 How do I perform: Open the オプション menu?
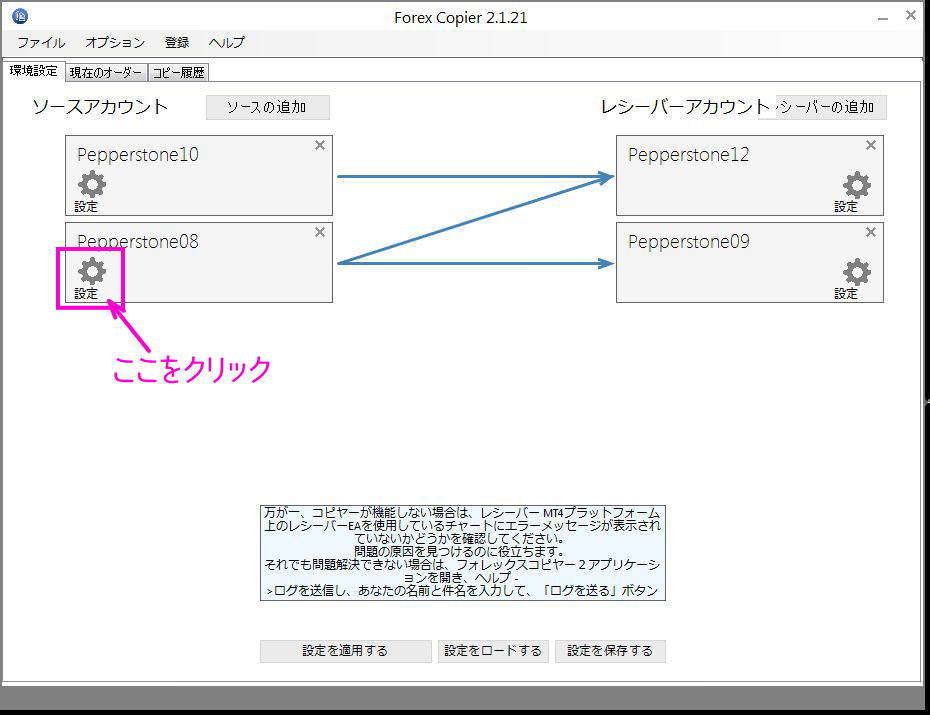113,42
